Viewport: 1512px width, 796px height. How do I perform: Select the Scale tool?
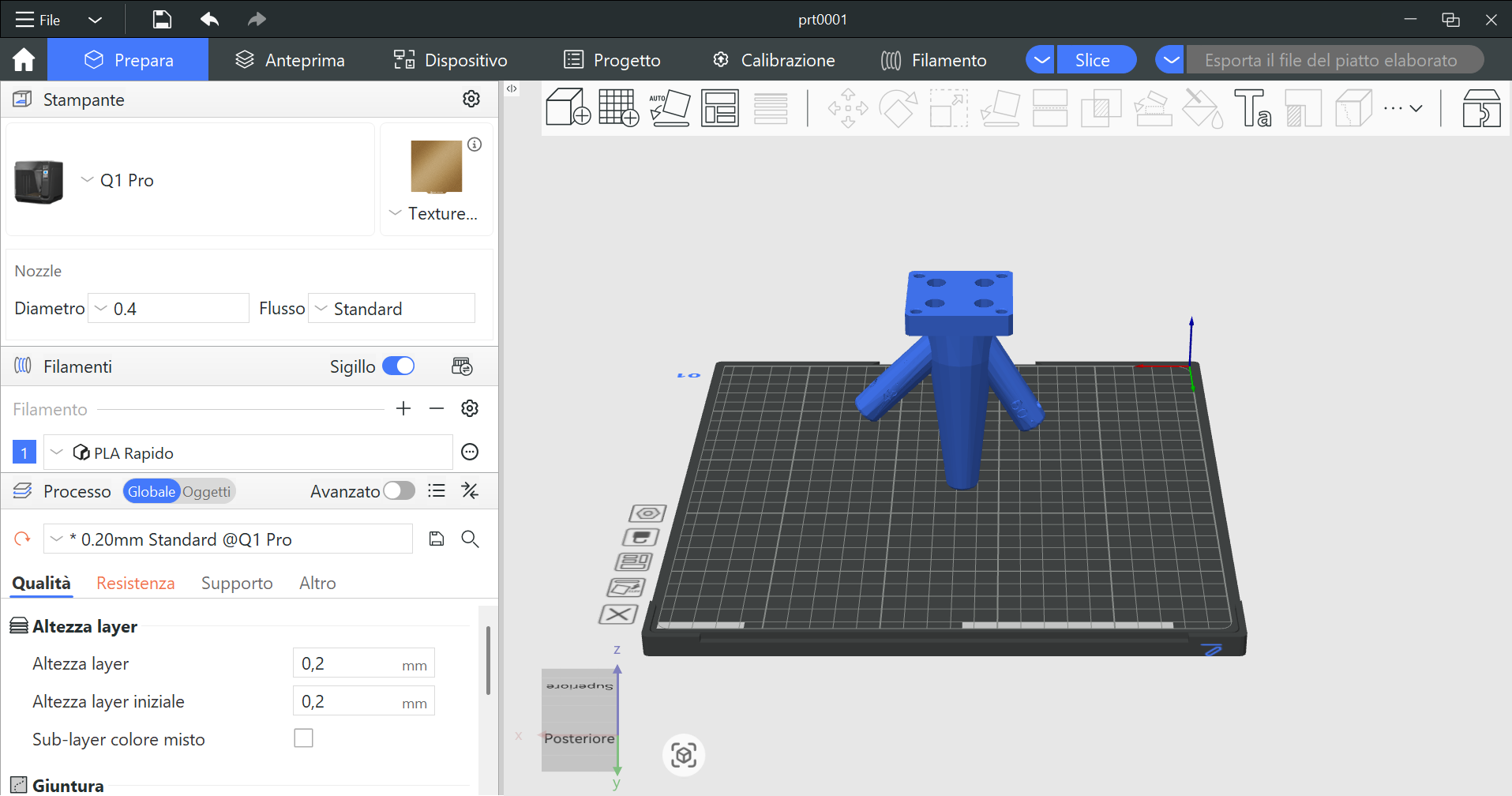click(948, 108)
